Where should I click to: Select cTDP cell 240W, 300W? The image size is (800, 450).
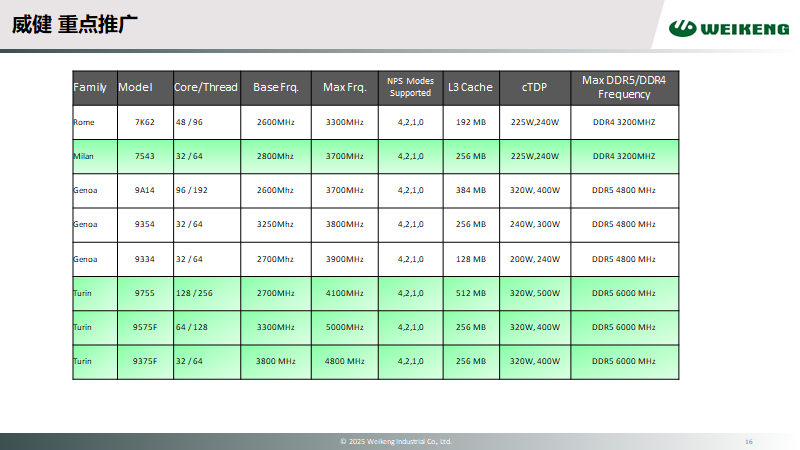(x=535, y=224)
